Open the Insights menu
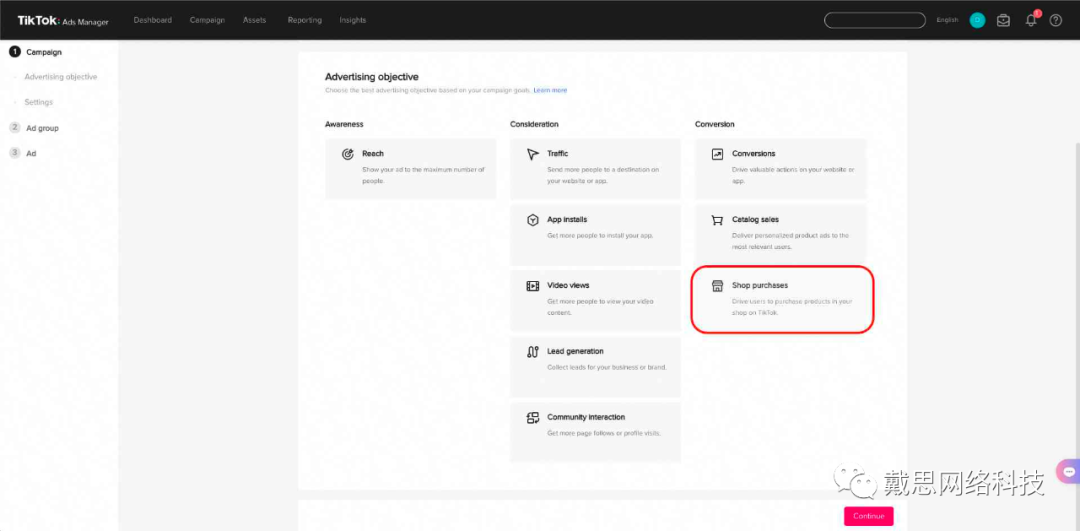 pyautogui.click(x=353, y=20)
